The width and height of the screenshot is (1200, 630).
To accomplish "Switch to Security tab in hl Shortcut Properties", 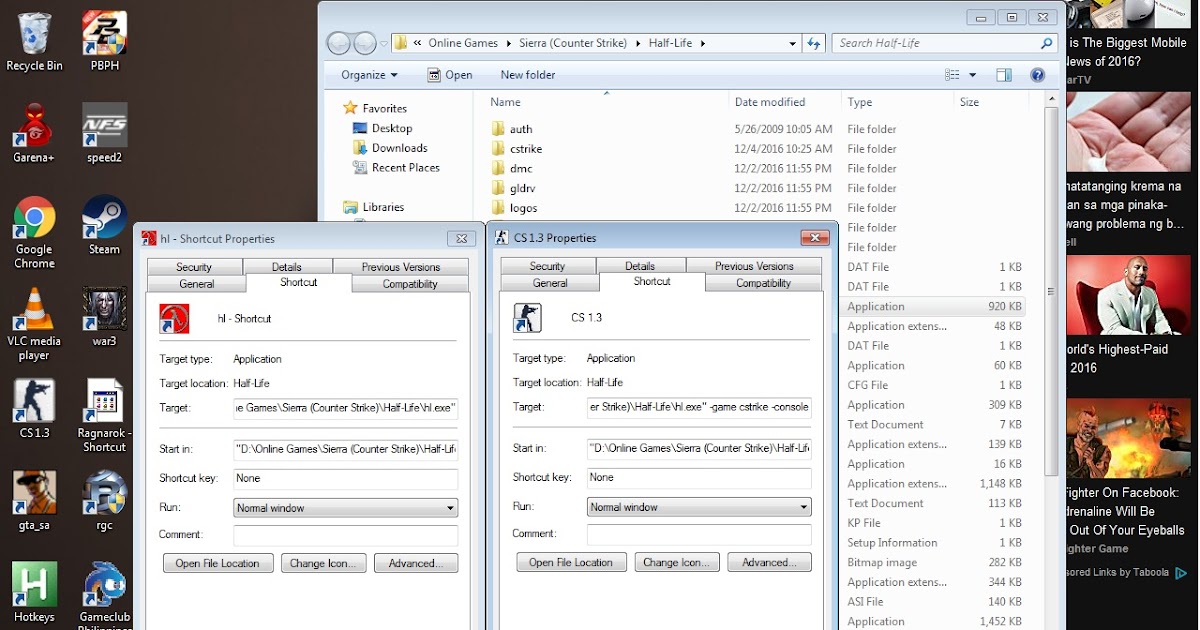I will [194, 267].
